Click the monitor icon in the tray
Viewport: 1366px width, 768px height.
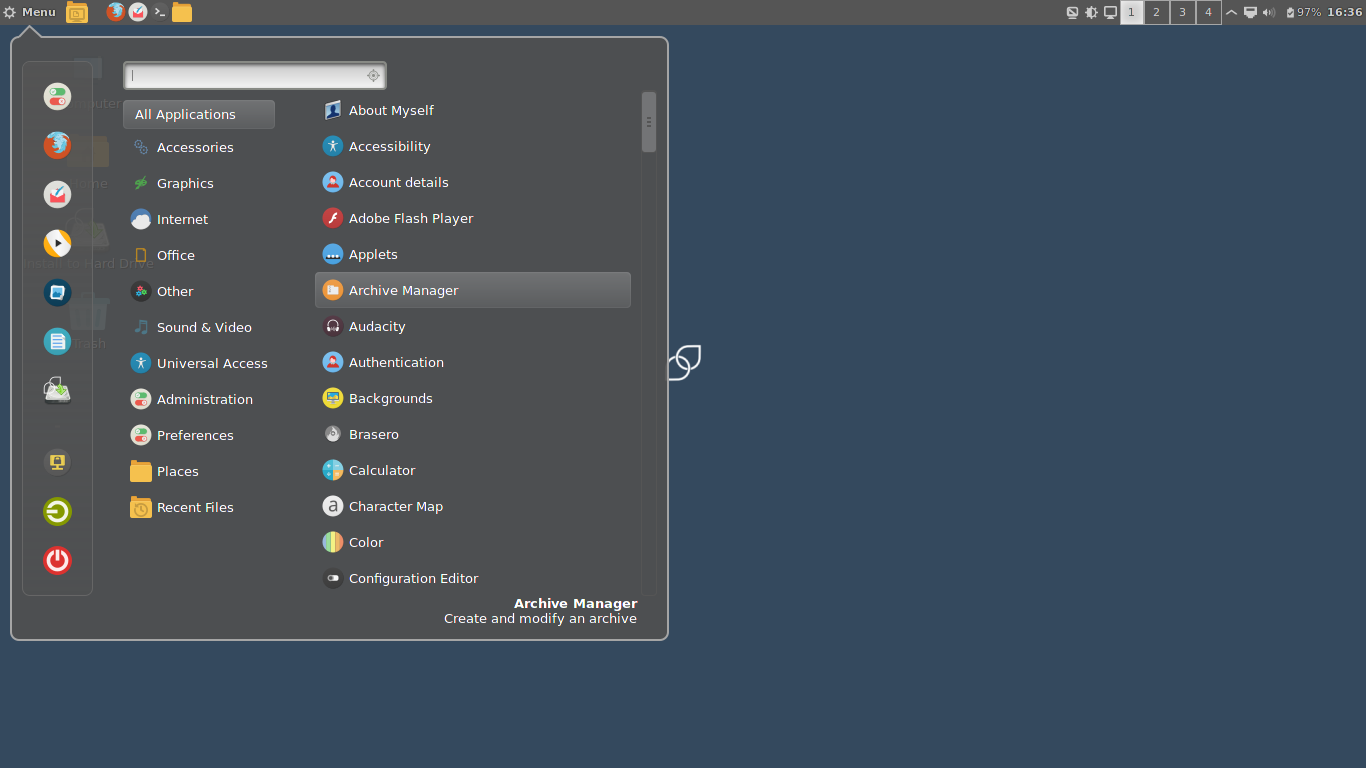click(x=1110, y=12)
